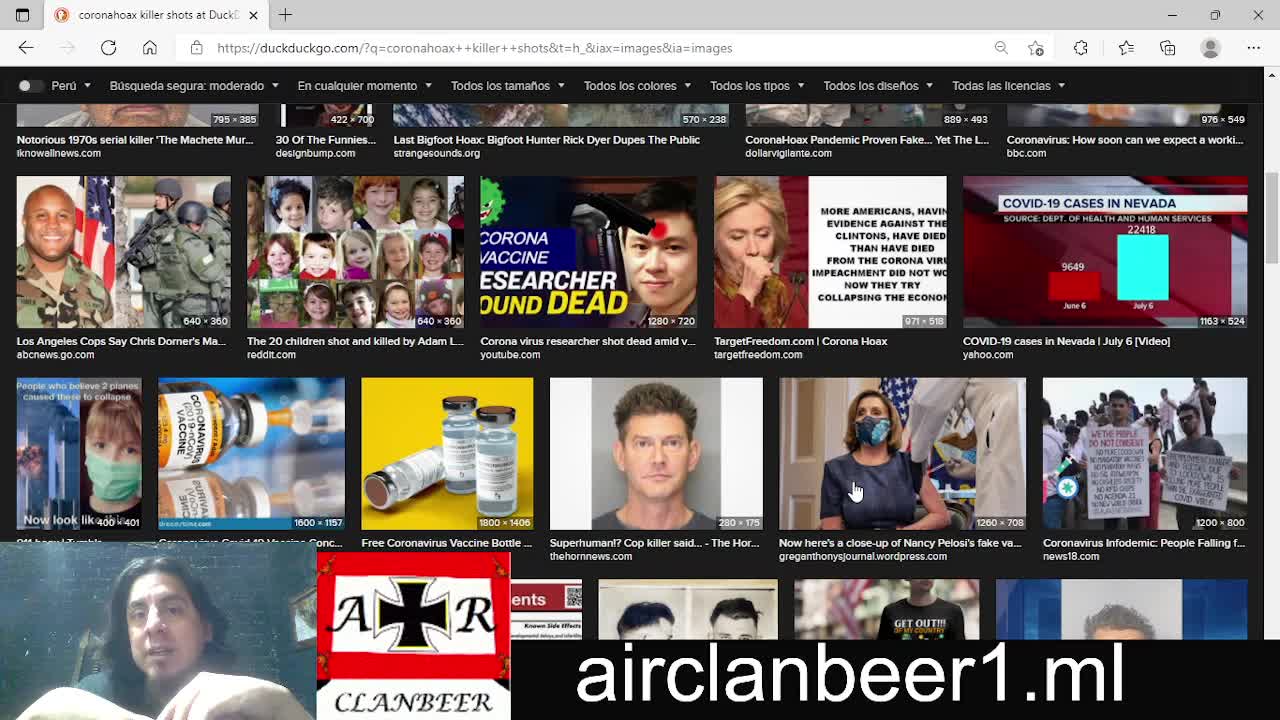
Task: Open the Favorites list
Action: pos(1126,48)
